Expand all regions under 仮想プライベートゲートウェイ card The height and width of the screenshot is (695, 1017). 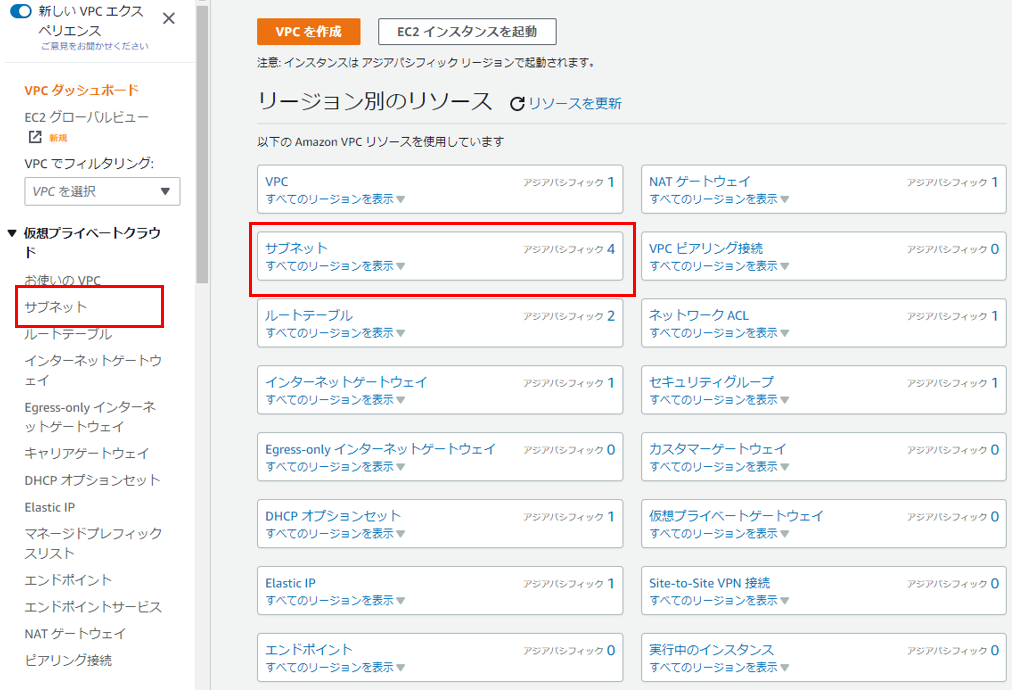[719, 534]
